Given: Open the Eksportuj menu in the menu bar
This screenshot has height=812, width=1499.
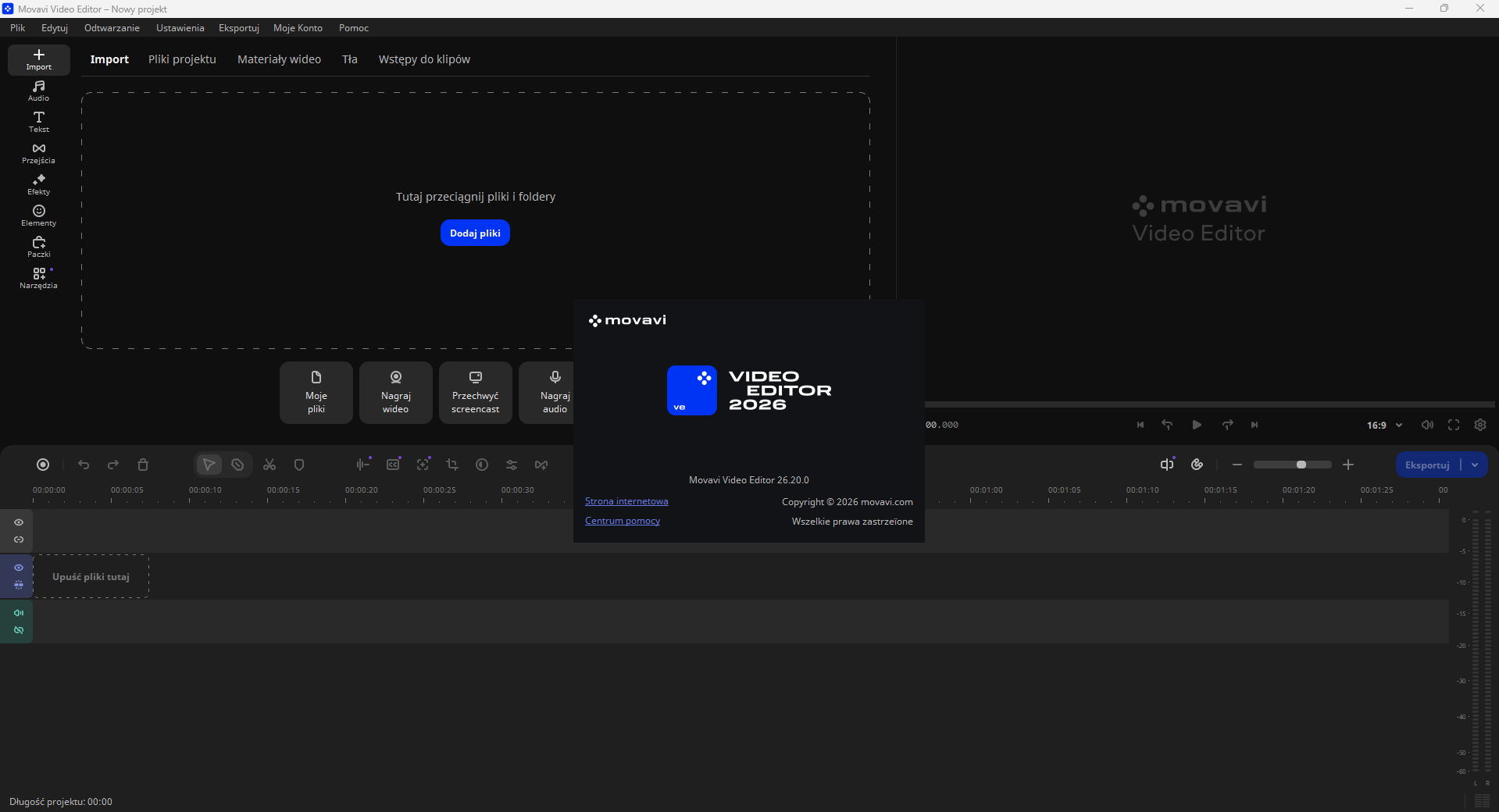Looking at the screenshot, I should 239,28.
